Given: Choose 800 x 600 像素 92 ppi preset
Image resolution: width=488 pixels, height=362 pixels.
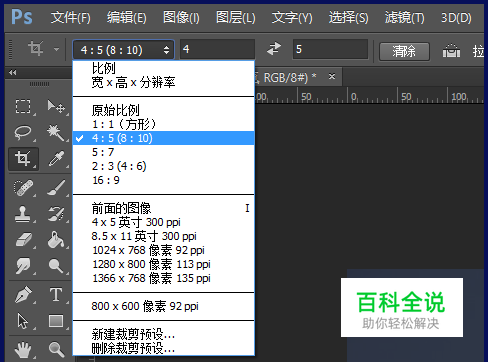Looking at the screenshot, I should [x=163, y=306].
